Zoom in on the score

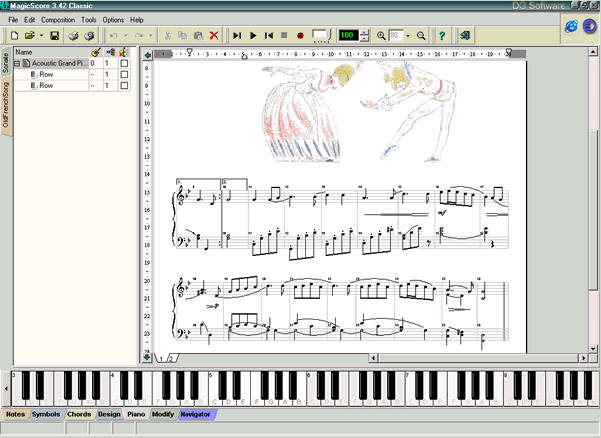tap(381, 36)
